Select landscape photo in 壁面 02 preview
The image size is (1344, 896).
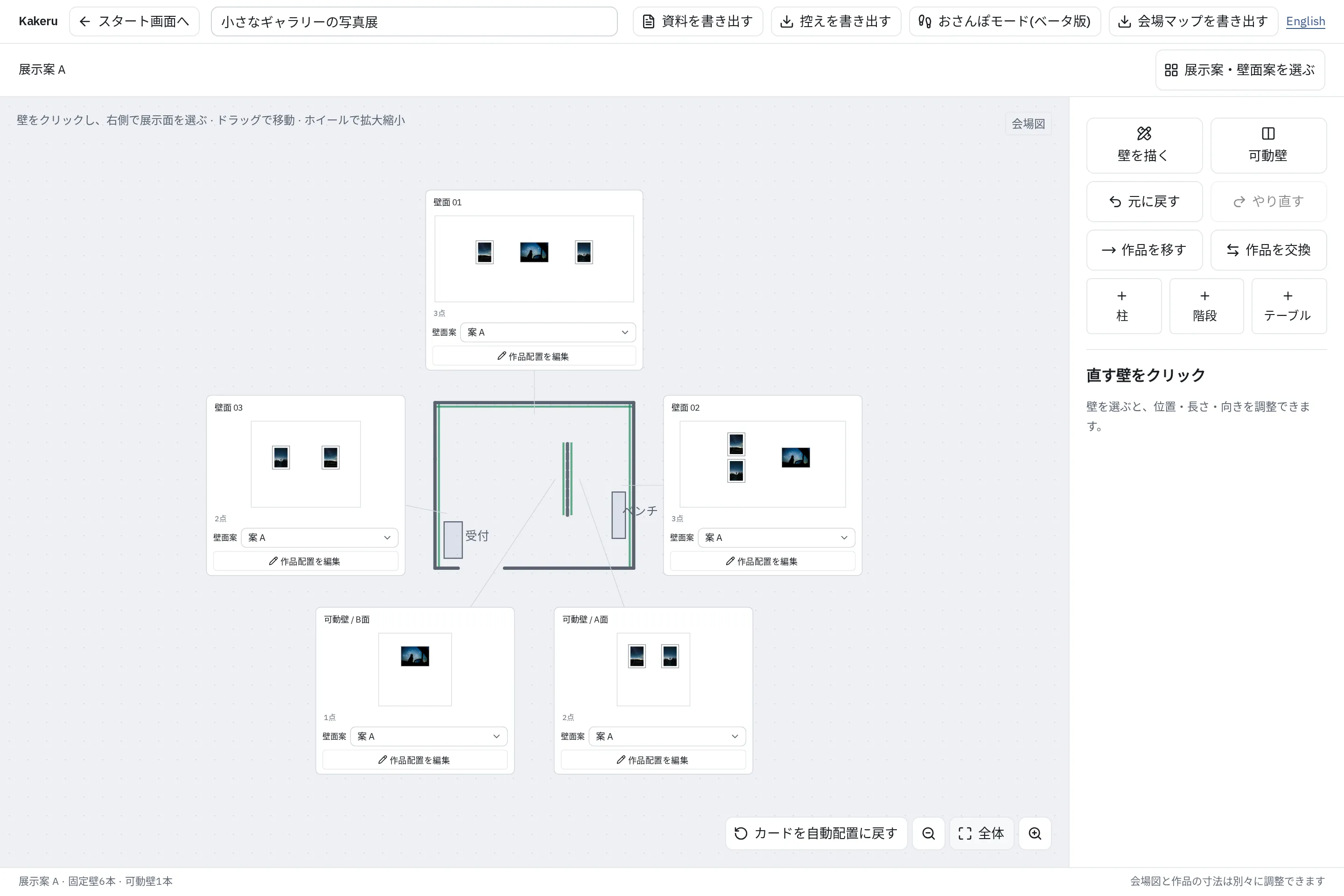(x=795, y=457)
